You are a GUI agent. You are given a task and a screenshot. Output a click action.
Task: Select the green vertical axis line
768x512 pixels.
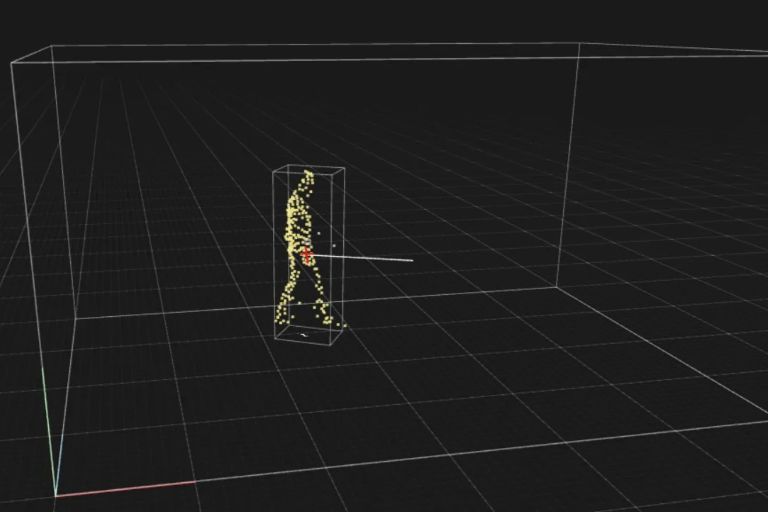[x=48, y=431]
